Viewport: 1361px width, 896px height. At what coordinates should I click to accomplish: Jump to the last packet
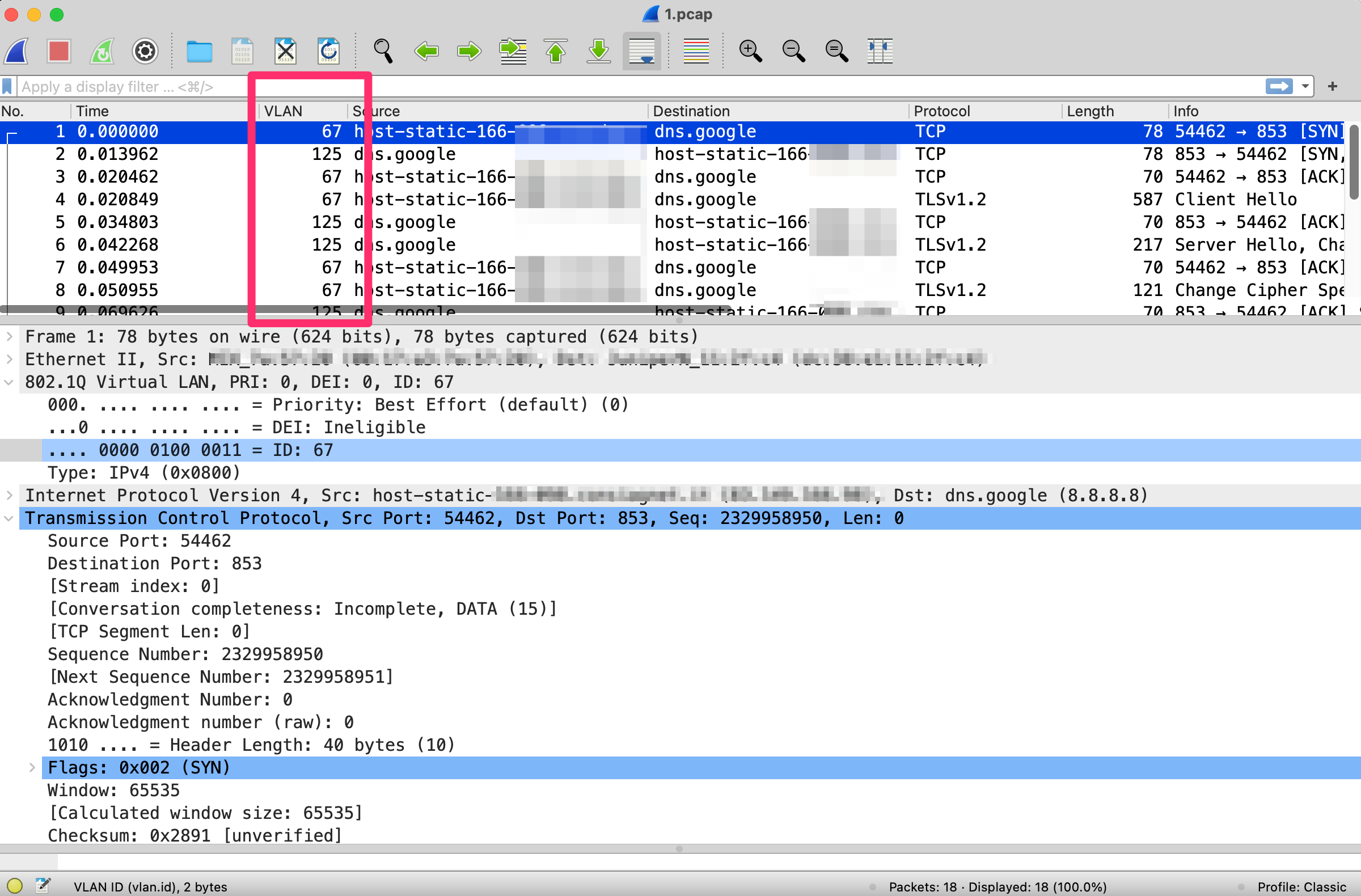(x=599, y=52)
